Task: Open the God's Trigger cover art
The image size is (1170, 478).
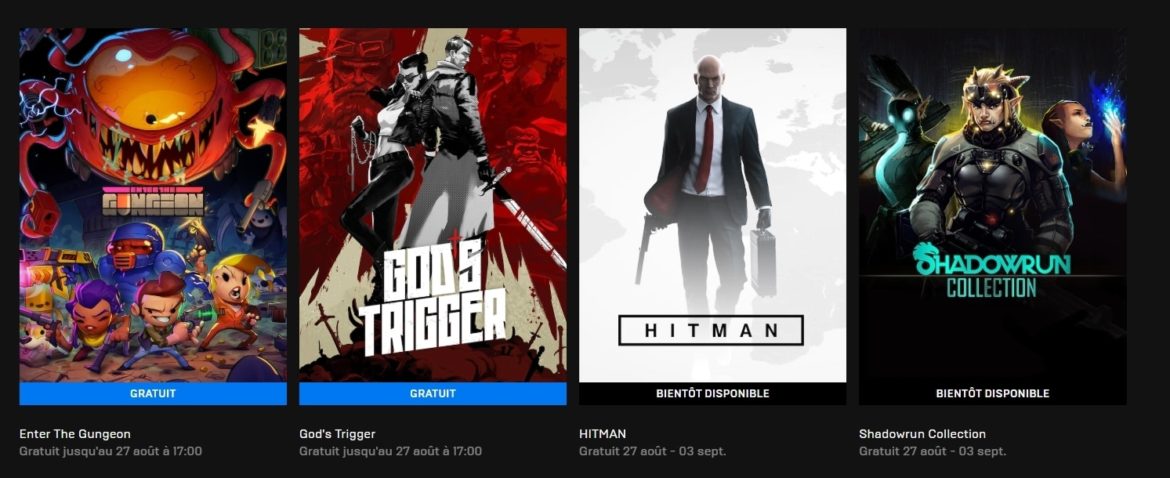Action: 433,205
